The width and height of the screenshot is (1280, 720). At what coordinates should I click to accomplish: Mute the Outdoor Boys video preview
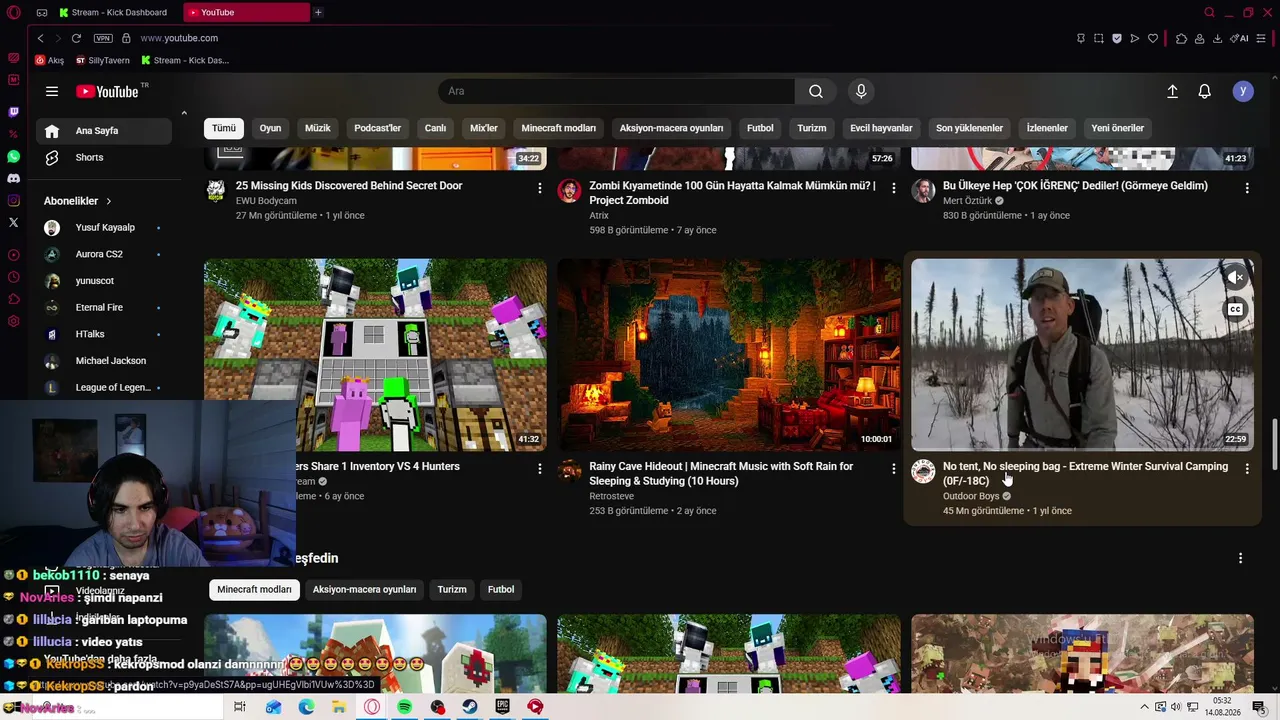coord(1236,277)
